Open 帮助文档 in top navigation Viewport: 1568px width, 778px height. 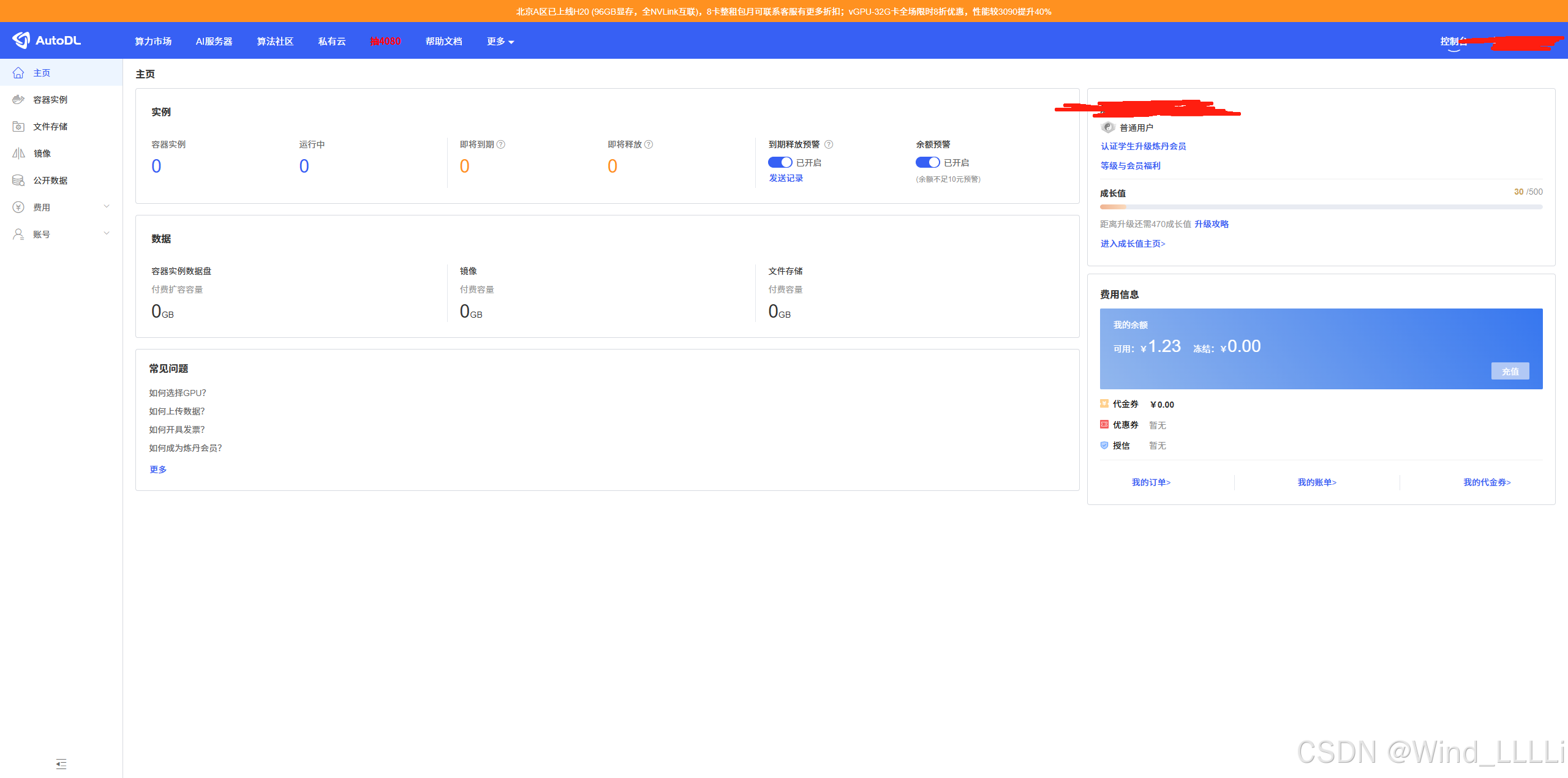443,42
